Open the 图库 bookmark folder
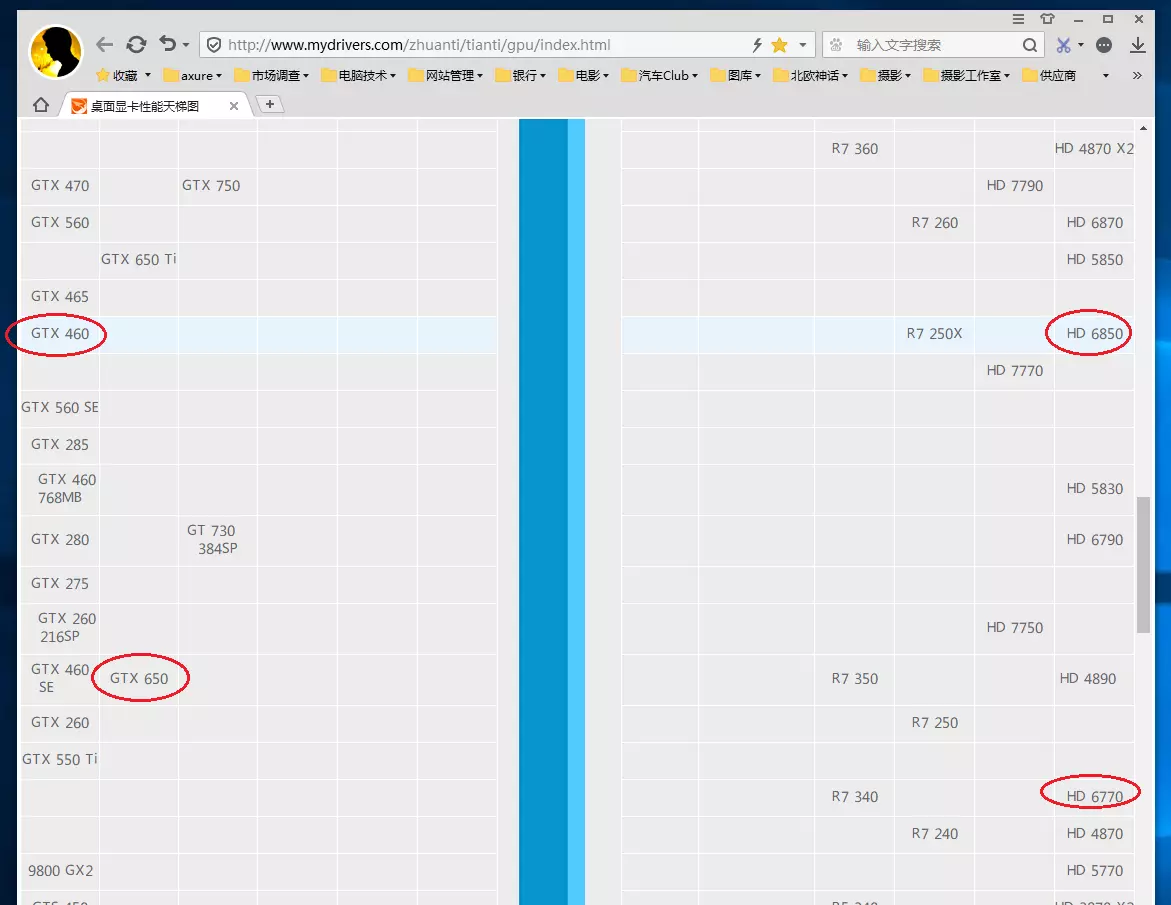Viewport: 1171px width, 905px height. [x=736, y=75]
